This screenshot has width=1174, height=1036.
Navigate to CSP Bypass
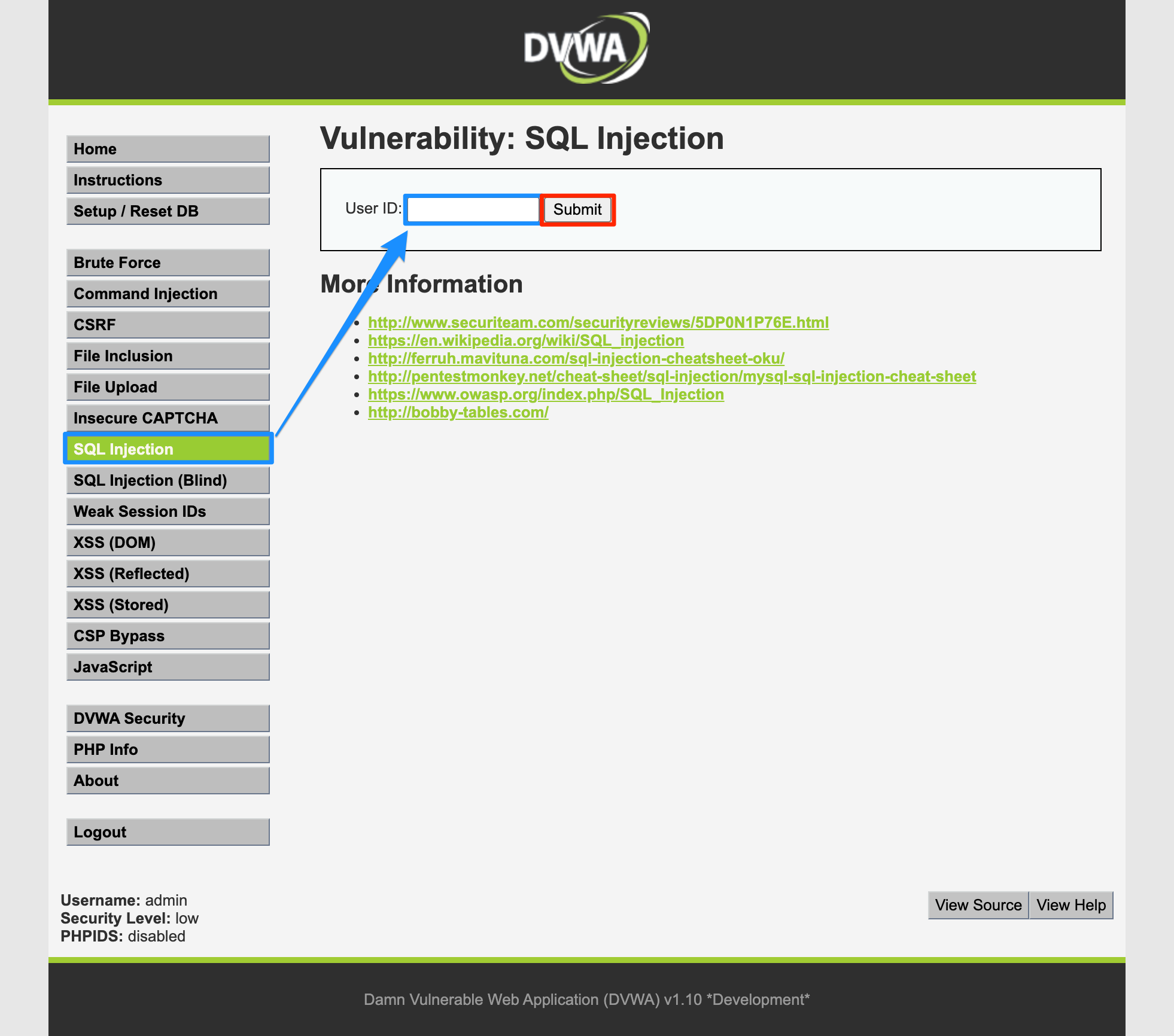tap(168, 636)
